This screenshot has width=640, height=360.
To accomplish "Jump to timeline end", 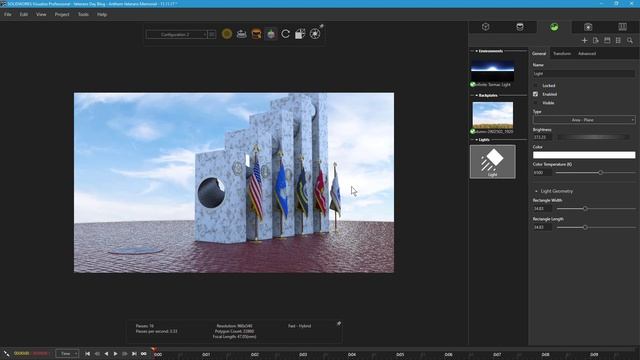I will point(134,354).
